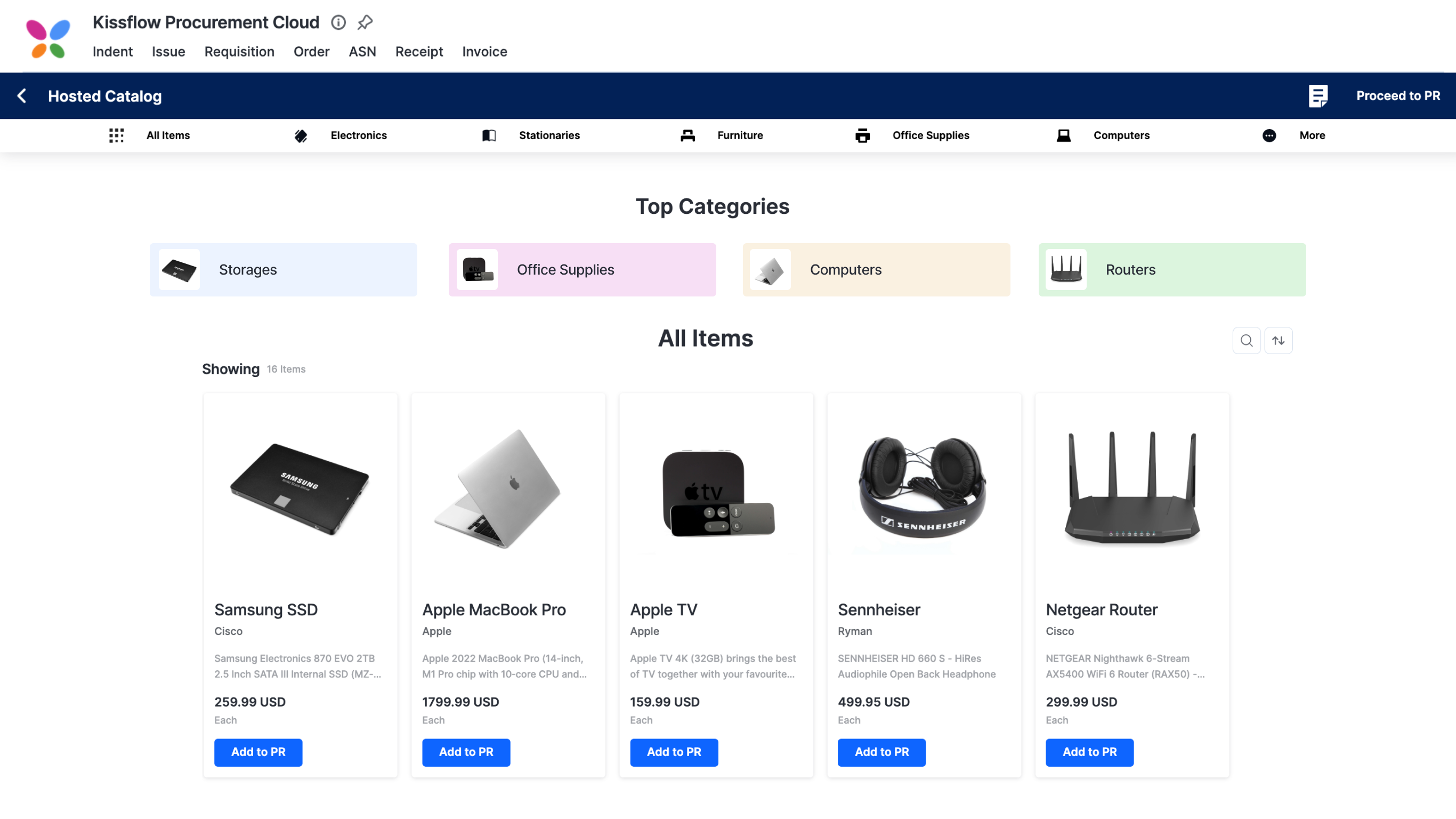Open the Issue menu
1456x819 pixels.
(168, 52)
